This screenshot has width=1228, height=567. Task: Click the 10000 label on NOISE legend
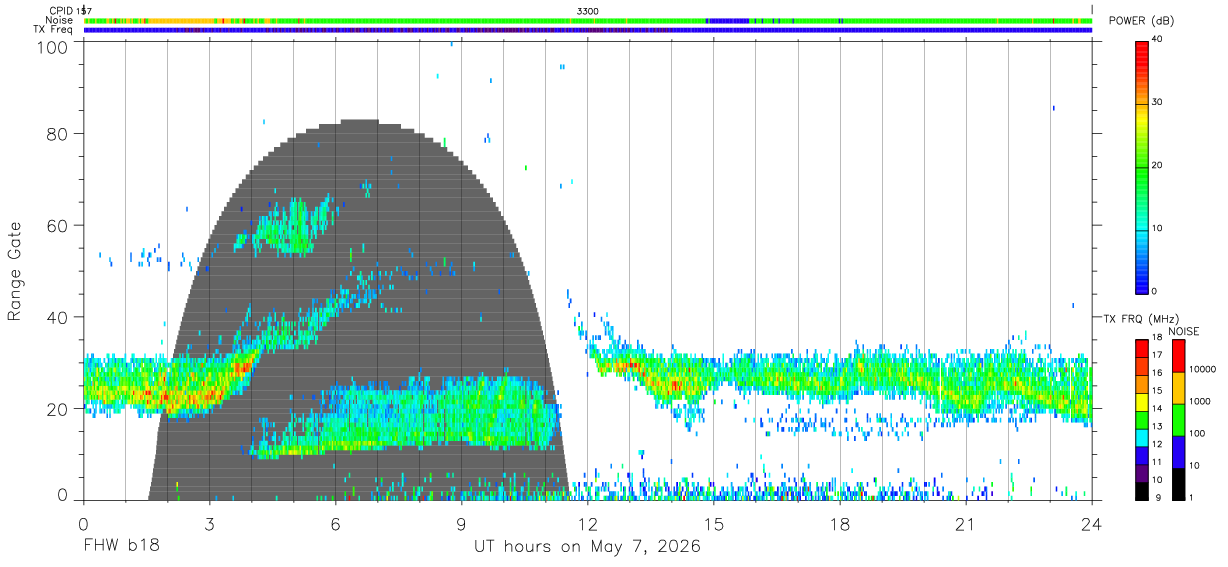tap(1205, 369)
